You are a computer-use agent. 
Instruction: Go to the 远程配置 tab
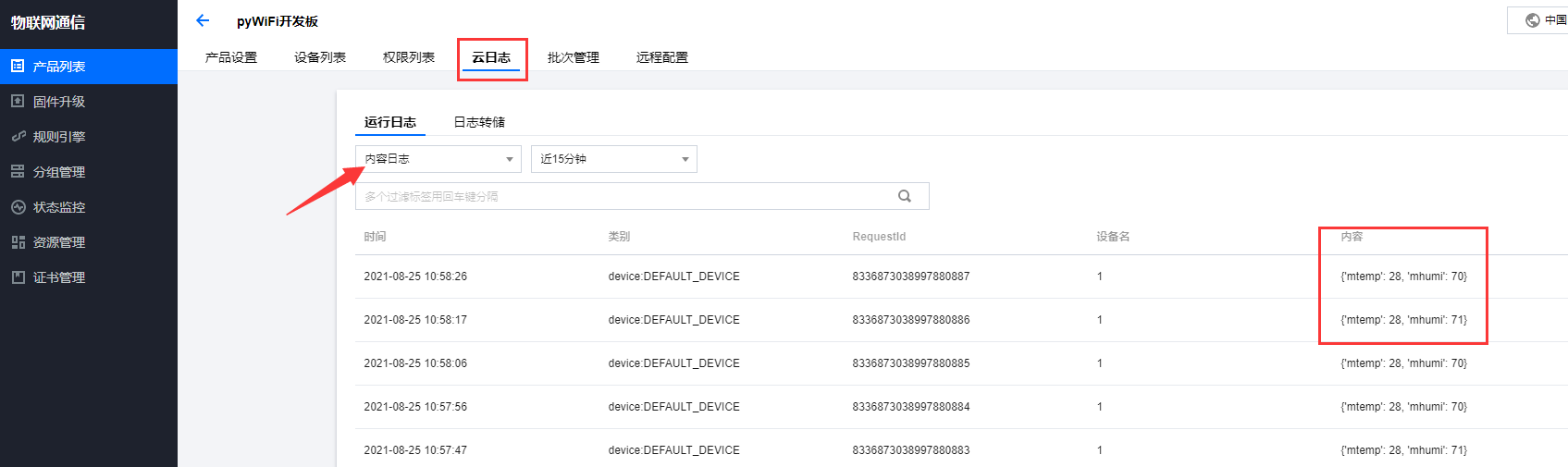click(x=662, y=57)
